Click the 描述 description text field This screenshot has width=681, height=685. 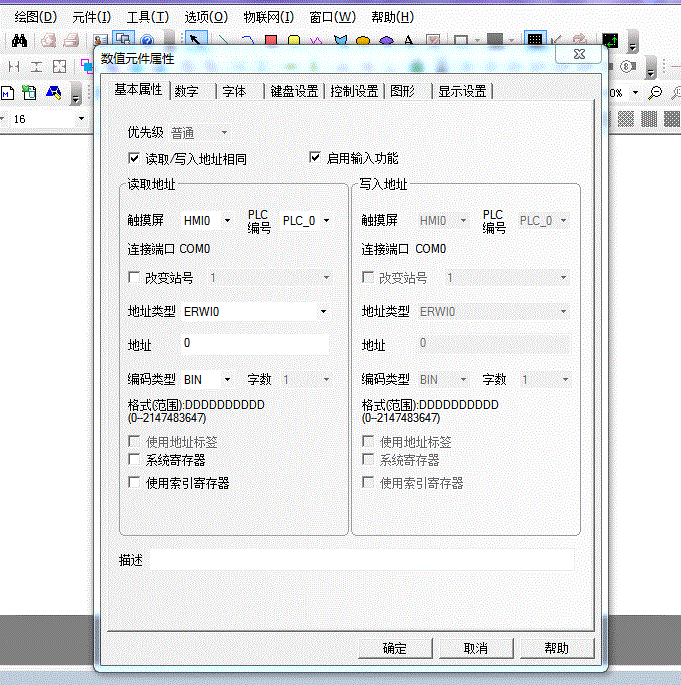pos(362,560)
